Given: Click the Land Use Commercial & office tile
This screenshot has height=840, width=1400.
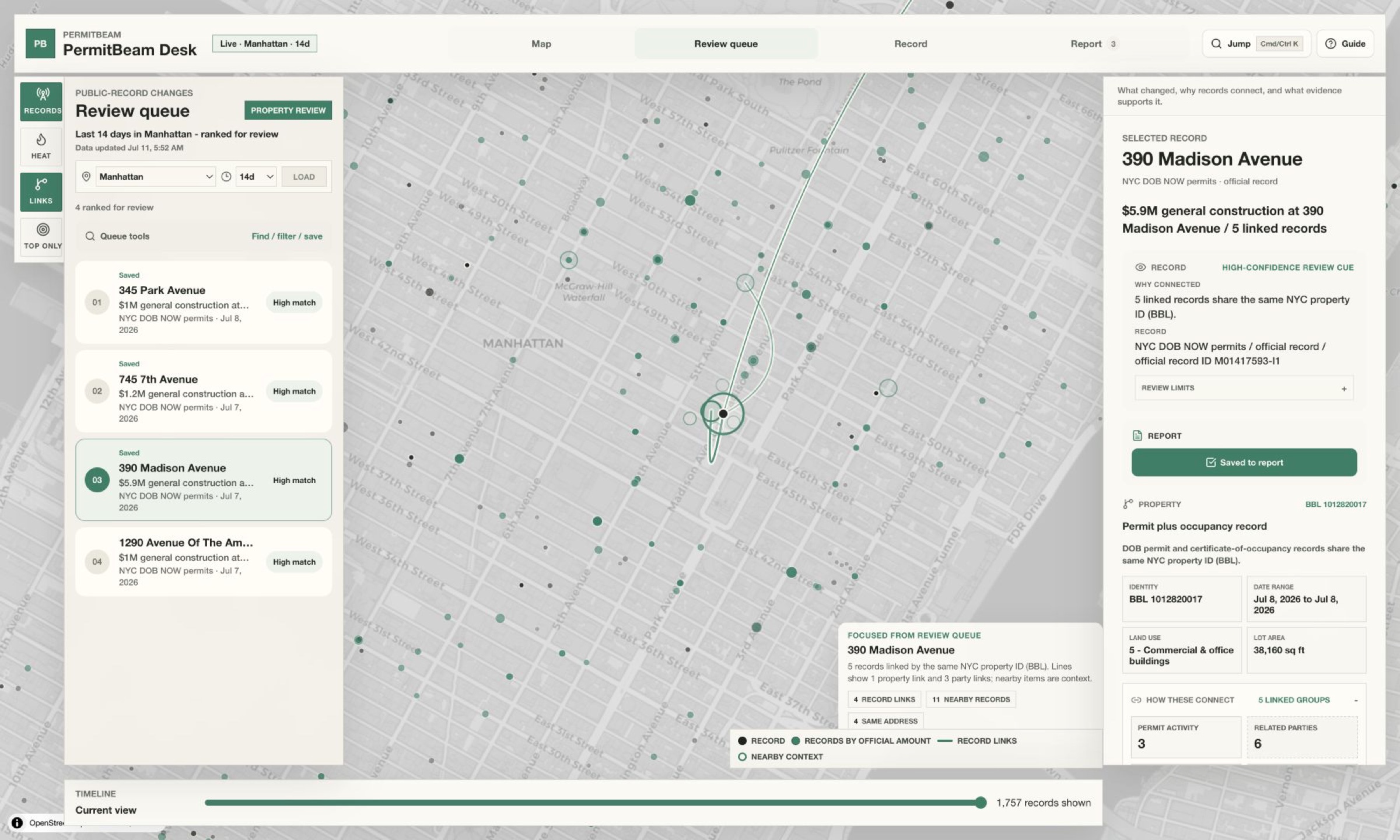Looking at the screenshot, I should pos(1182,650).
